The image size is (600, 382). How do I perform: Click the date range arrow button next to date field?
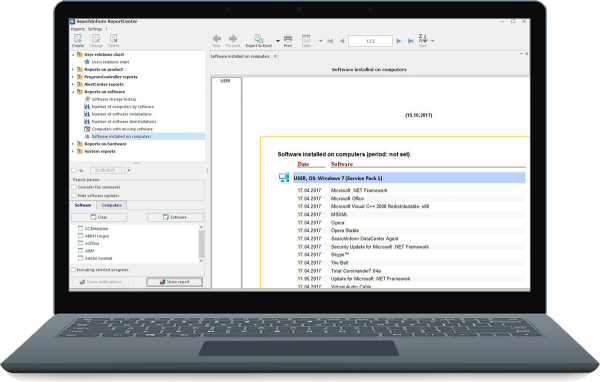tap(129, 170)
